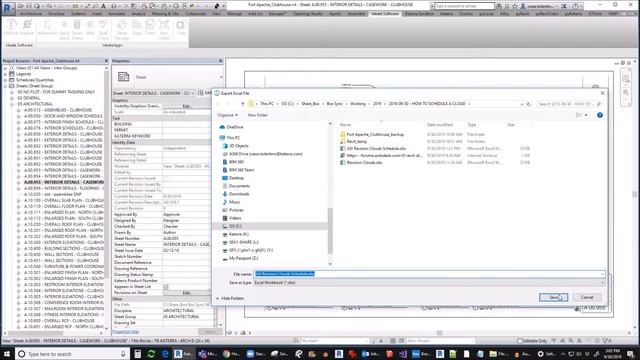
Task: Click Save in the Export Excel File dialog
Action: tap(553, 297)
